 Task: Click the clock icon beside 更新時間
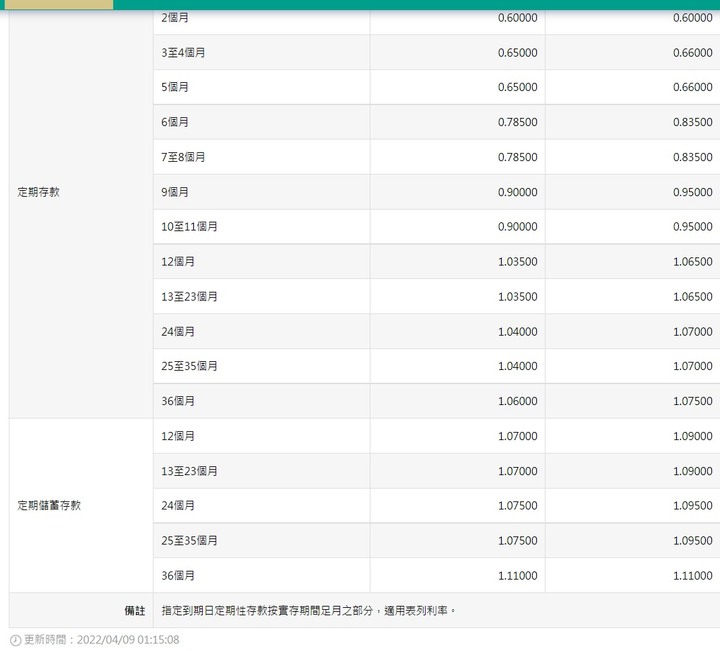click(x=15, y=640)
